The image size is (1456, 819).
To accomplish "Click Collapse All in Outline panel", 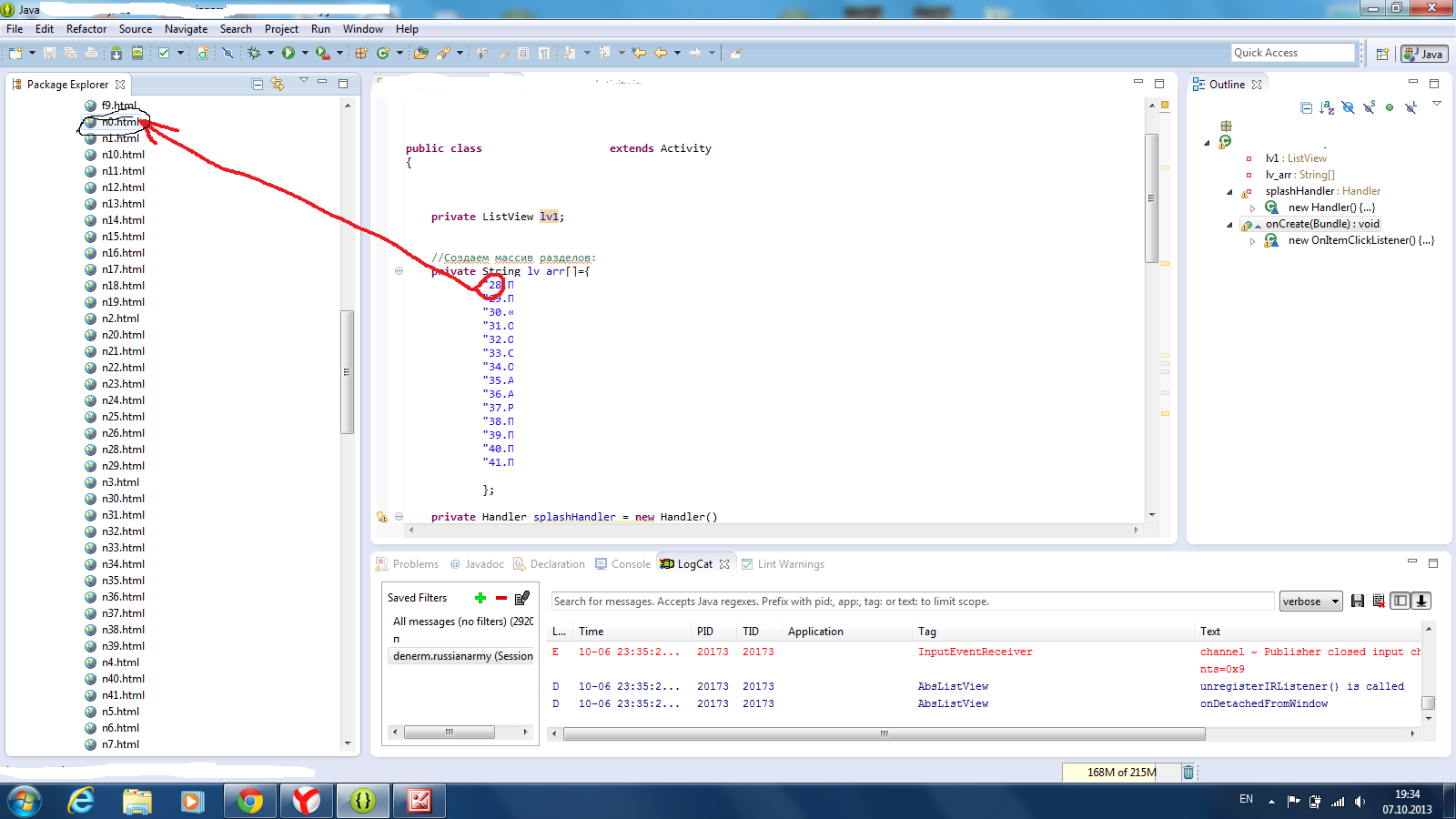I will (x=1307, y=107).
